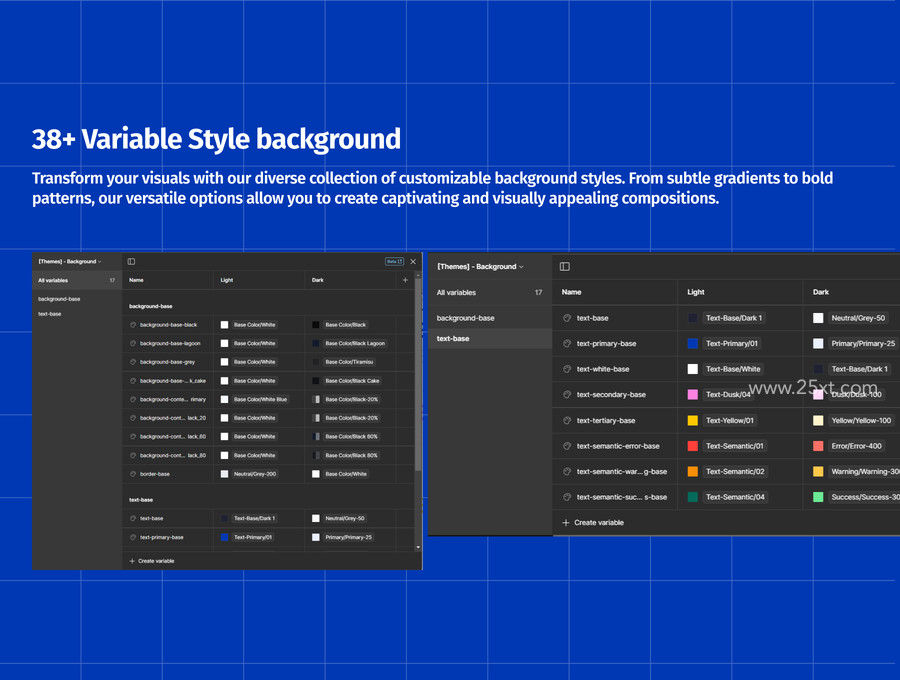Screen dimensions: 900x680
Task: Select the background-base group in the right sidebar
Action: pos(465,318)
